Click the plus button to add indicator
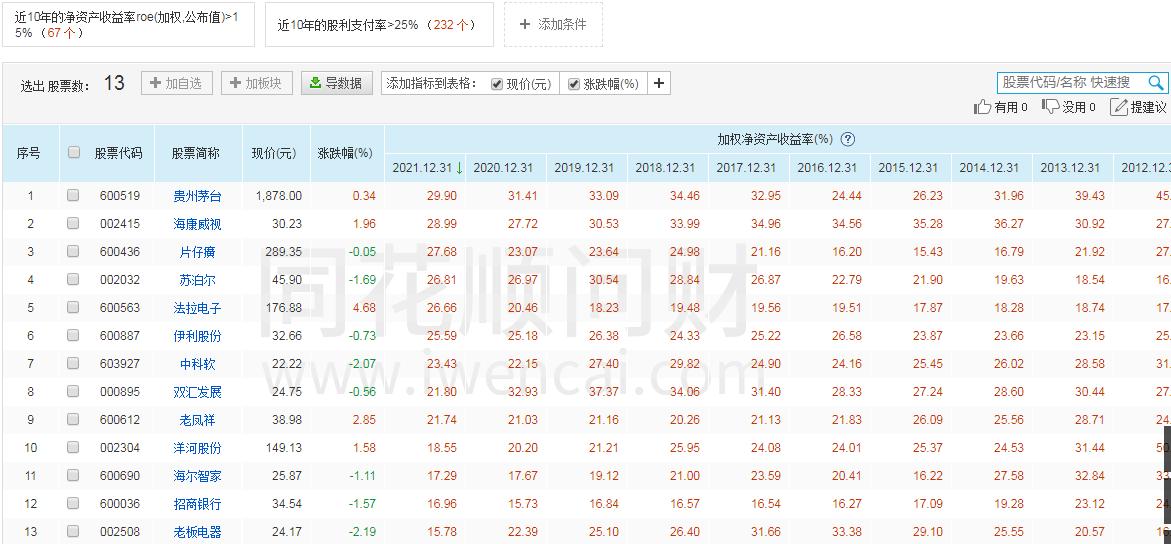 click(659, 83)
